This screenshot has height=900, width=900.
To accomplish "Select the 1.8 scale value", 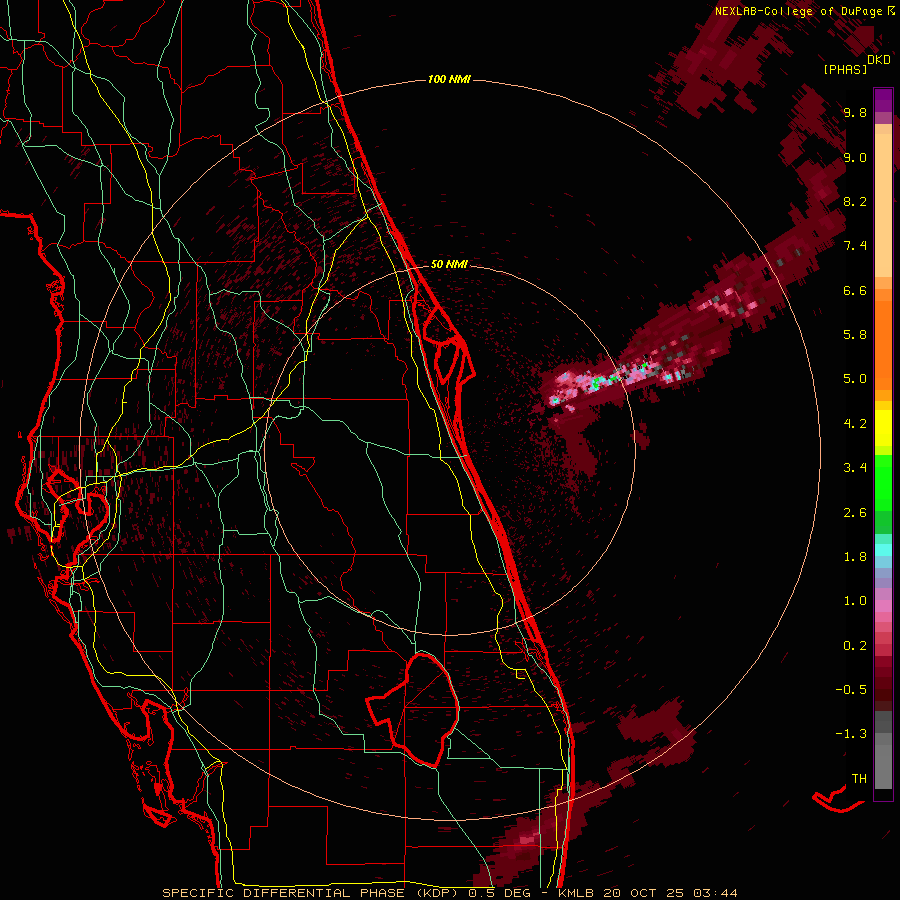I will tap(855, 557).
